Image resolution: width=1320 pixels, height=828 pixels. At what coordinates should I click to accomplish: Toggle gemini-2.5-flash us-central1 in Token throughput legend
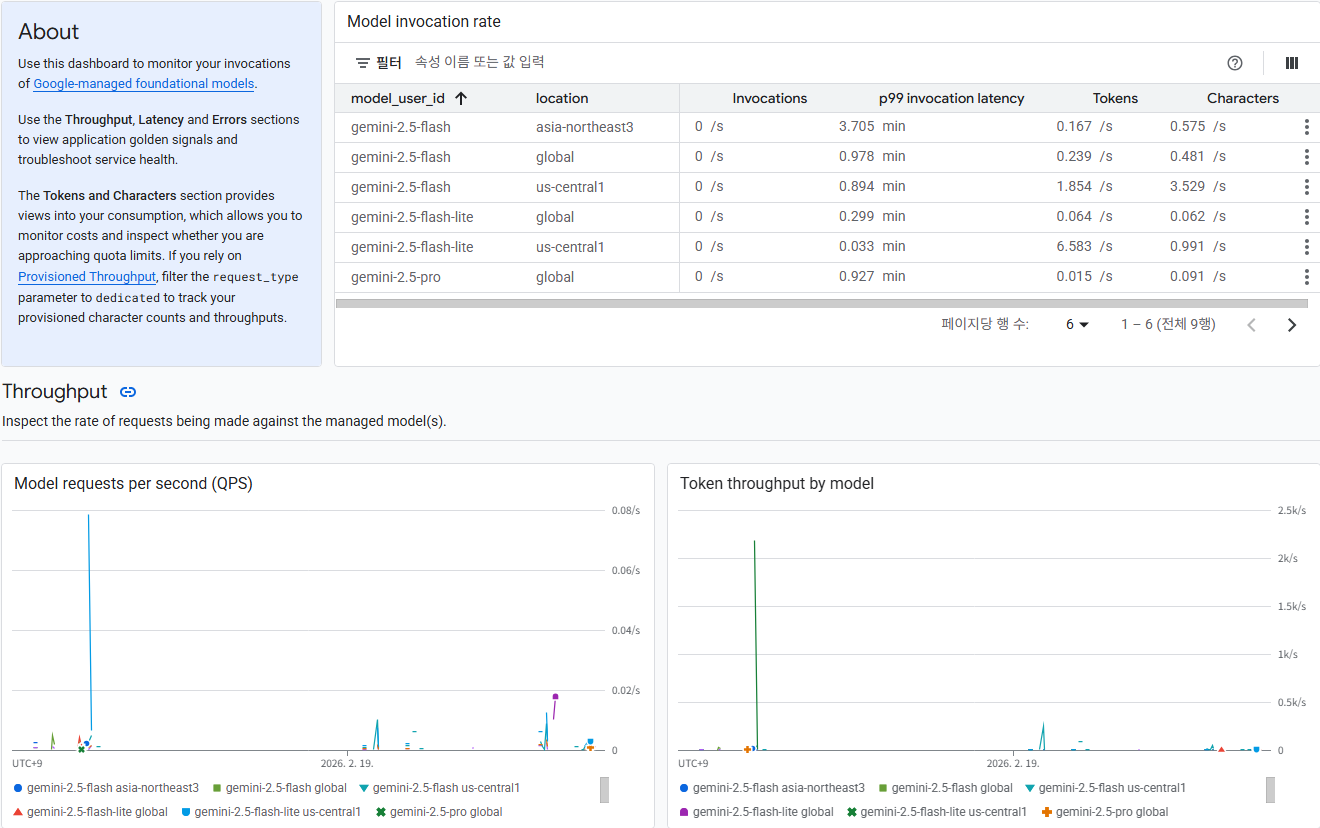1105,788
